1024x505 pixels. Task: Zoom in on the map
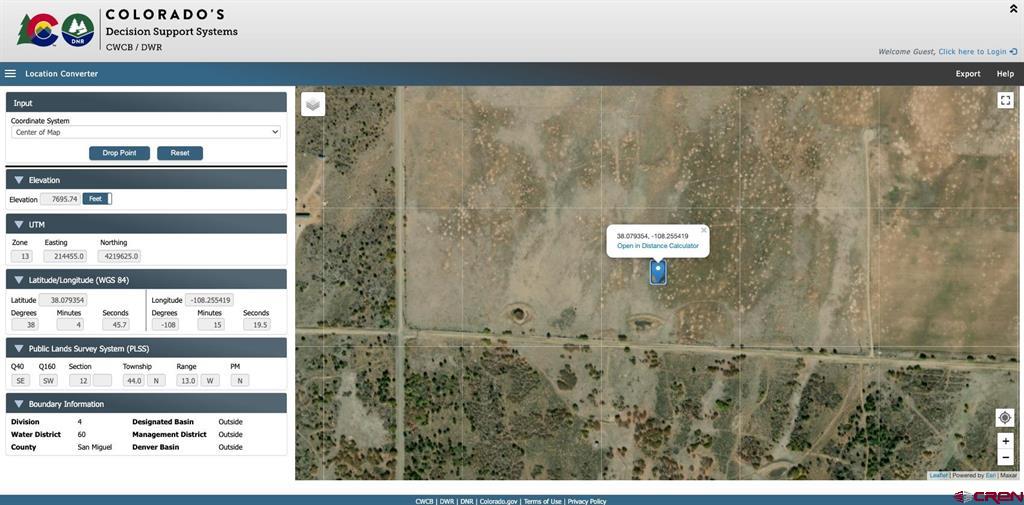pyautogui.click(x=1005, y=441)
